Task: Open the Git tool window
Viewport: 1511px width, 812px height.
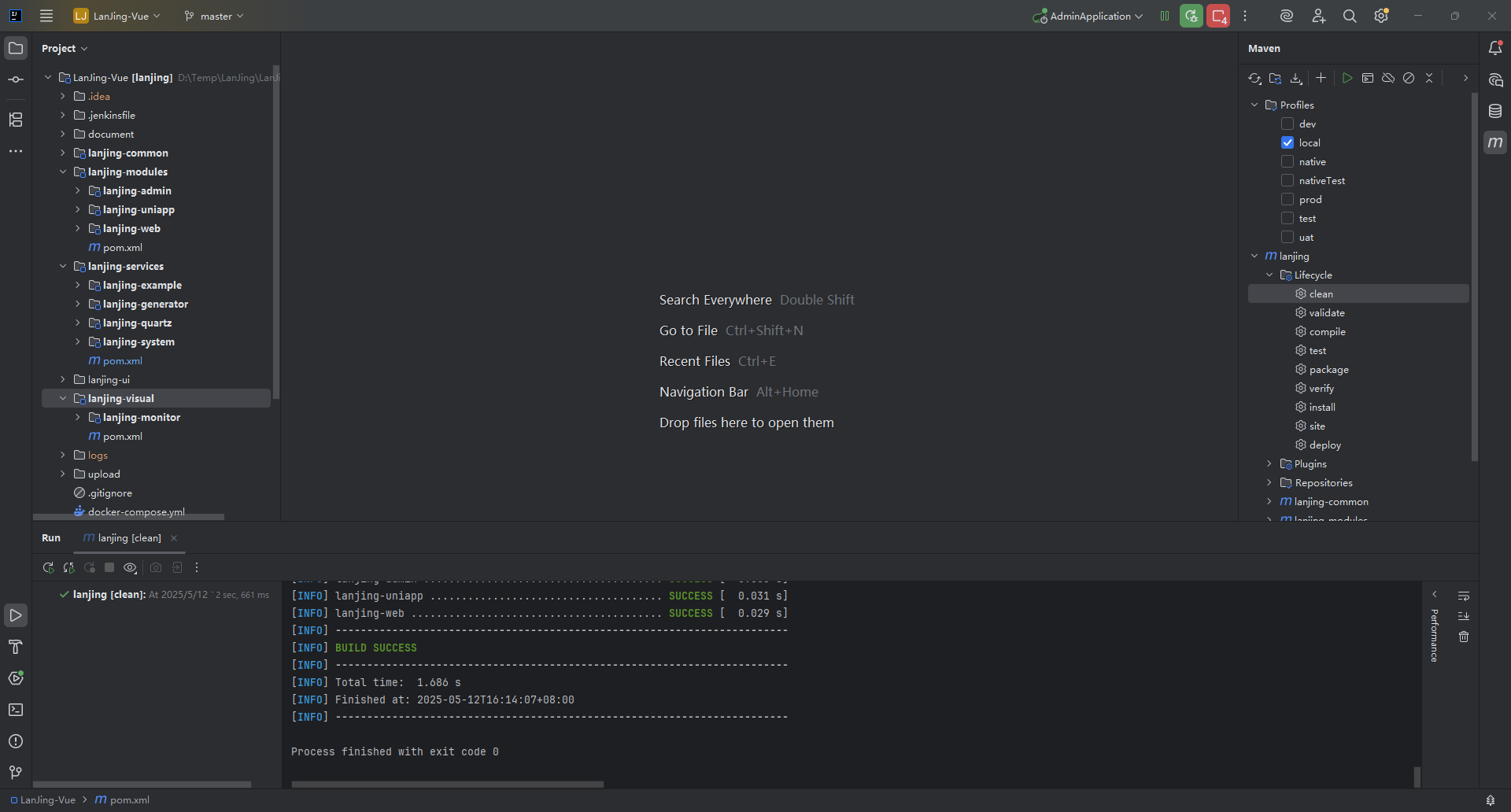Action: pyautogui.click(x=16, y=773)
